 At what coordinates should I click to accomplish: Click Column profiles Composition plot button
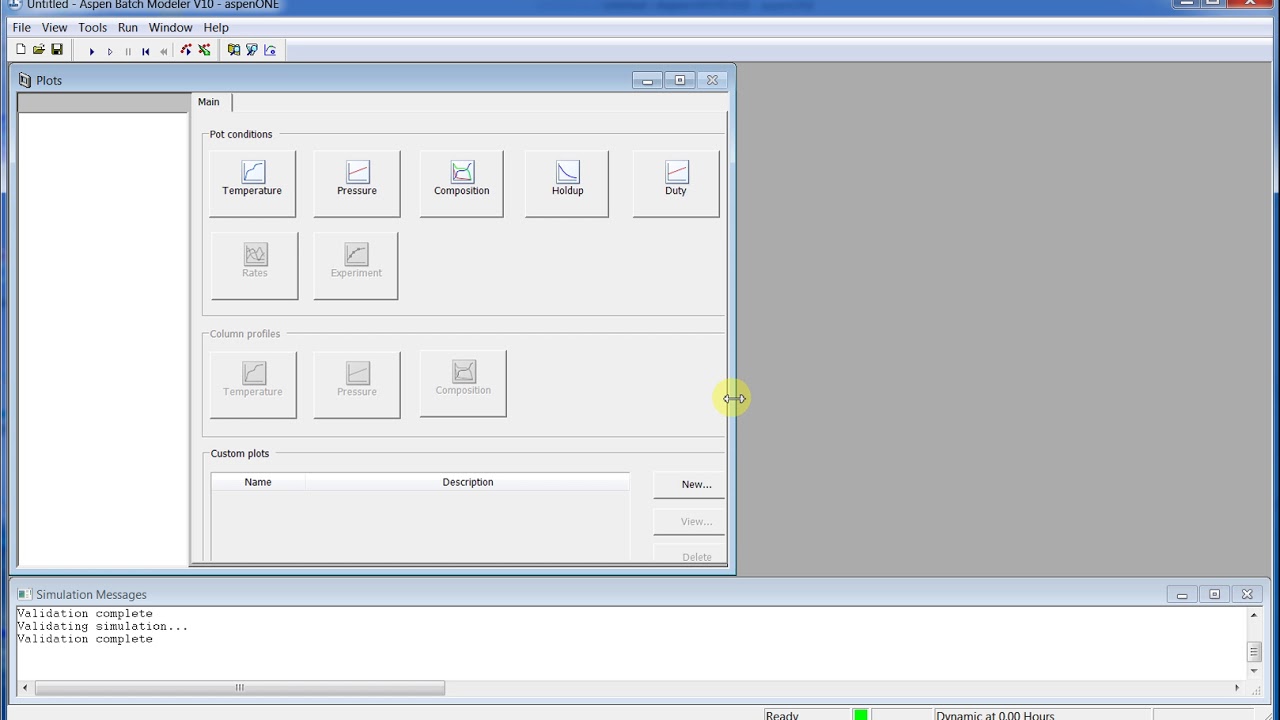[x=463, y=383]
